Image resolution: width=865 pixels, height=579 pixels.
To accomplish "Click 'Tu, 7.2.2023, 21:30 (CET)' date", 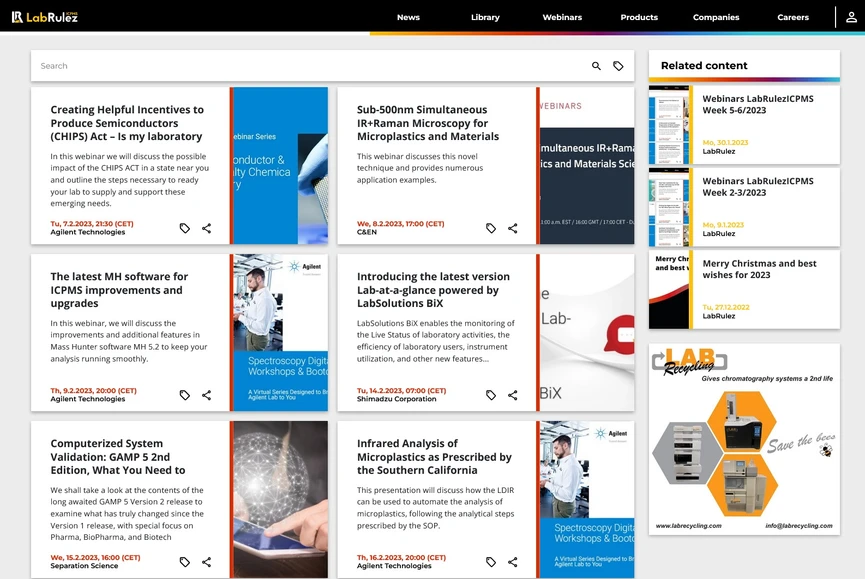I will point(92,224).
